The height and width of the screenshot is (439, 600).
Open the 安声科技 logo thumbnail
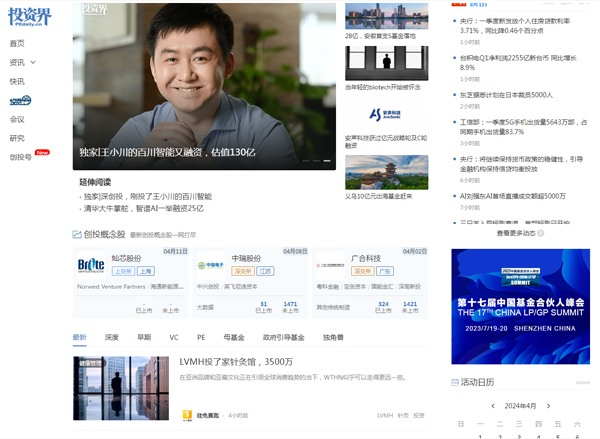[386, 114]
